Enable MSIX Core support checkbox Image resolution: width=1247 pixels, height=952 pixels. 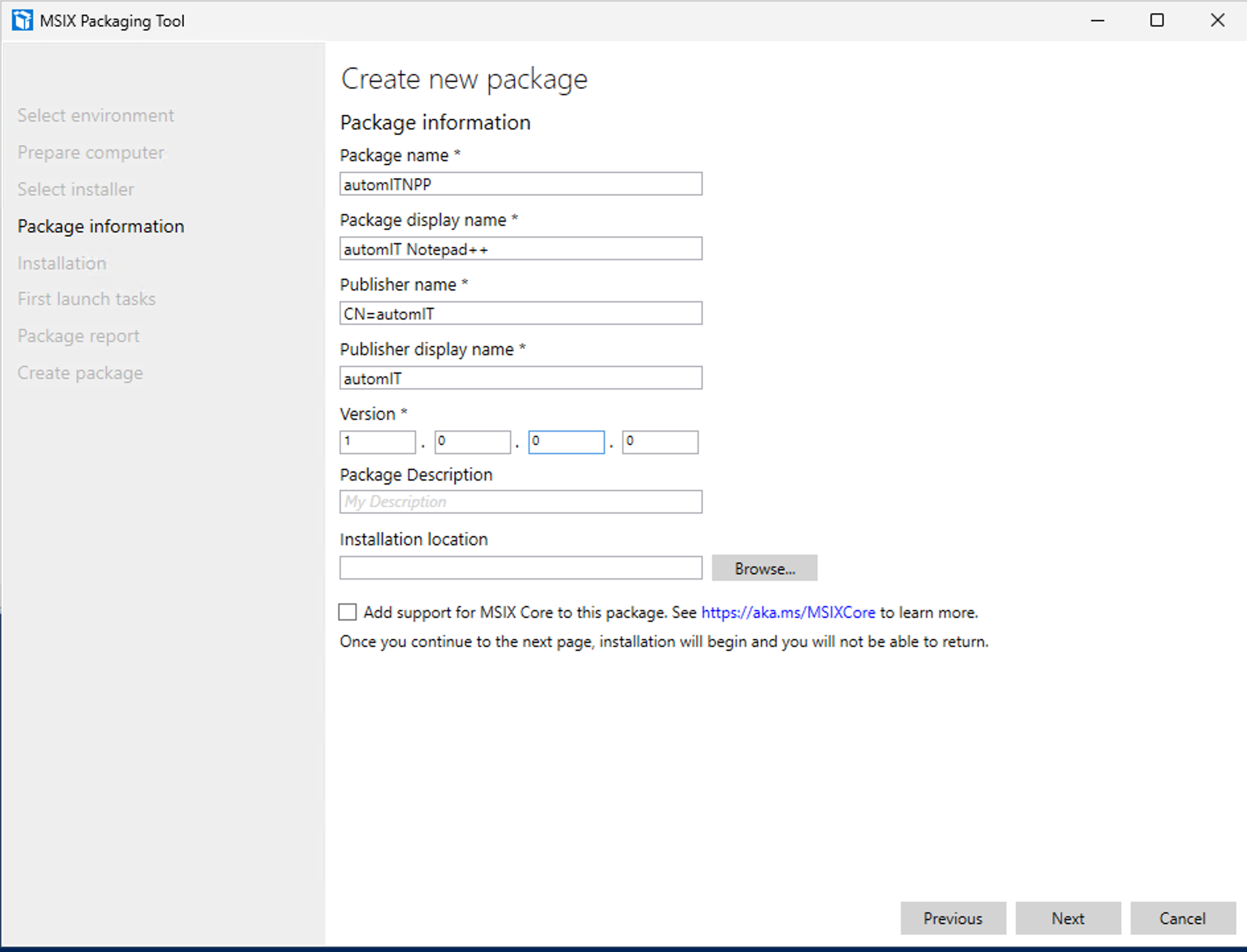click(x=347, y=612)
